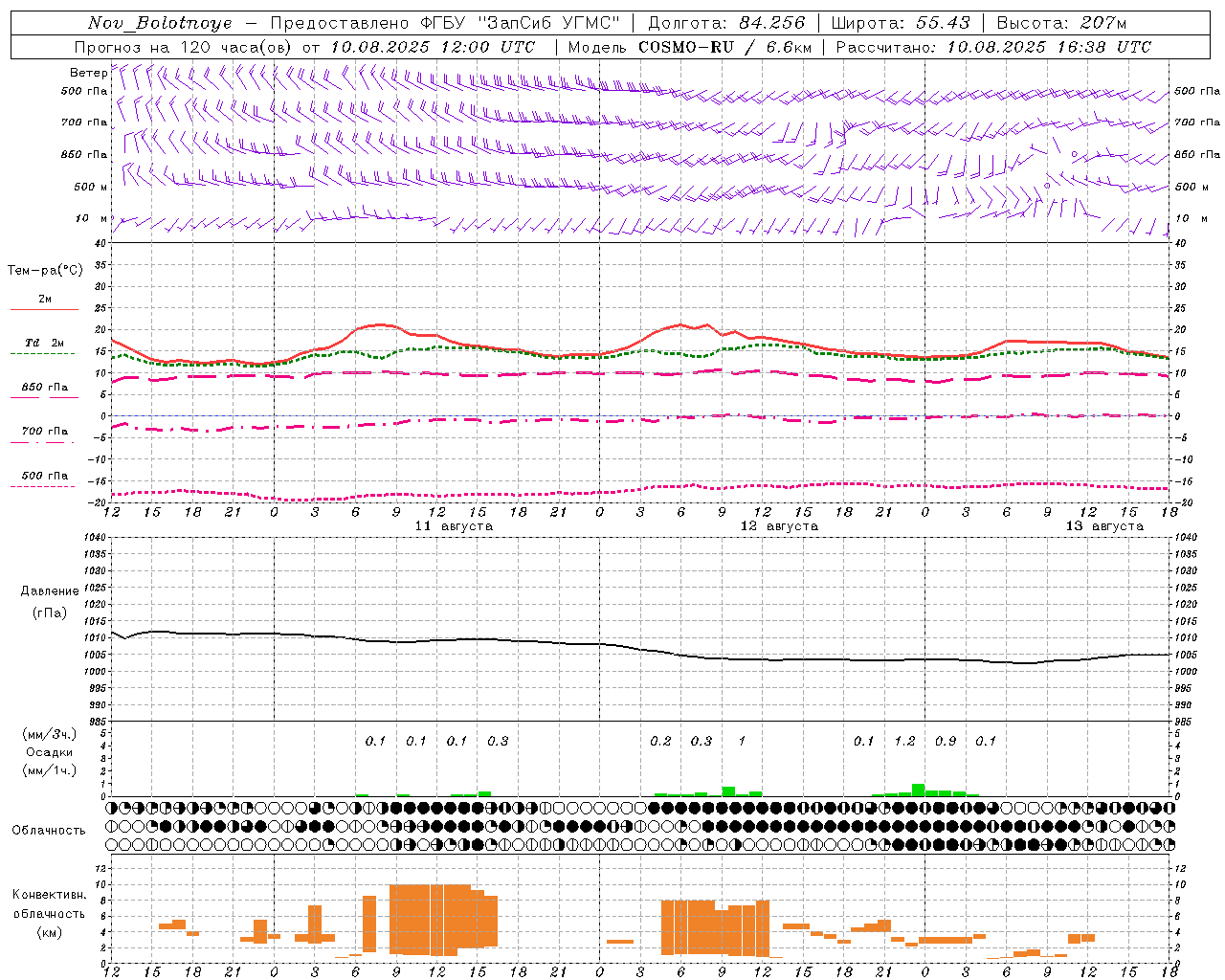Screen dimensions: 1225x980
Task: Click the longitude value Долгота: 84.256
Action: point(726,23)
